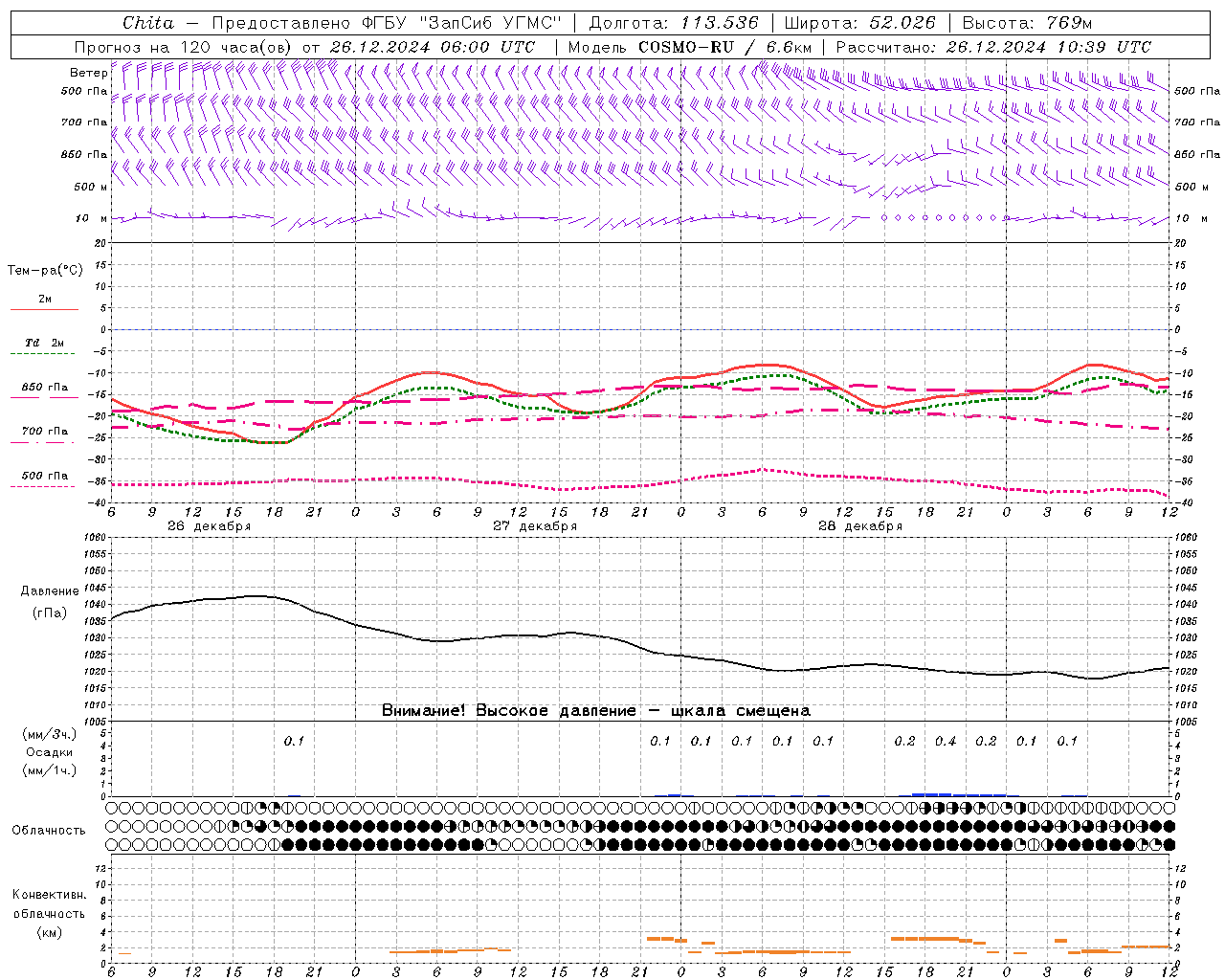Click the "ЗапСиб УГМС" provider text
This screenshot has width=1225, height=980.
tap(490, 22)
